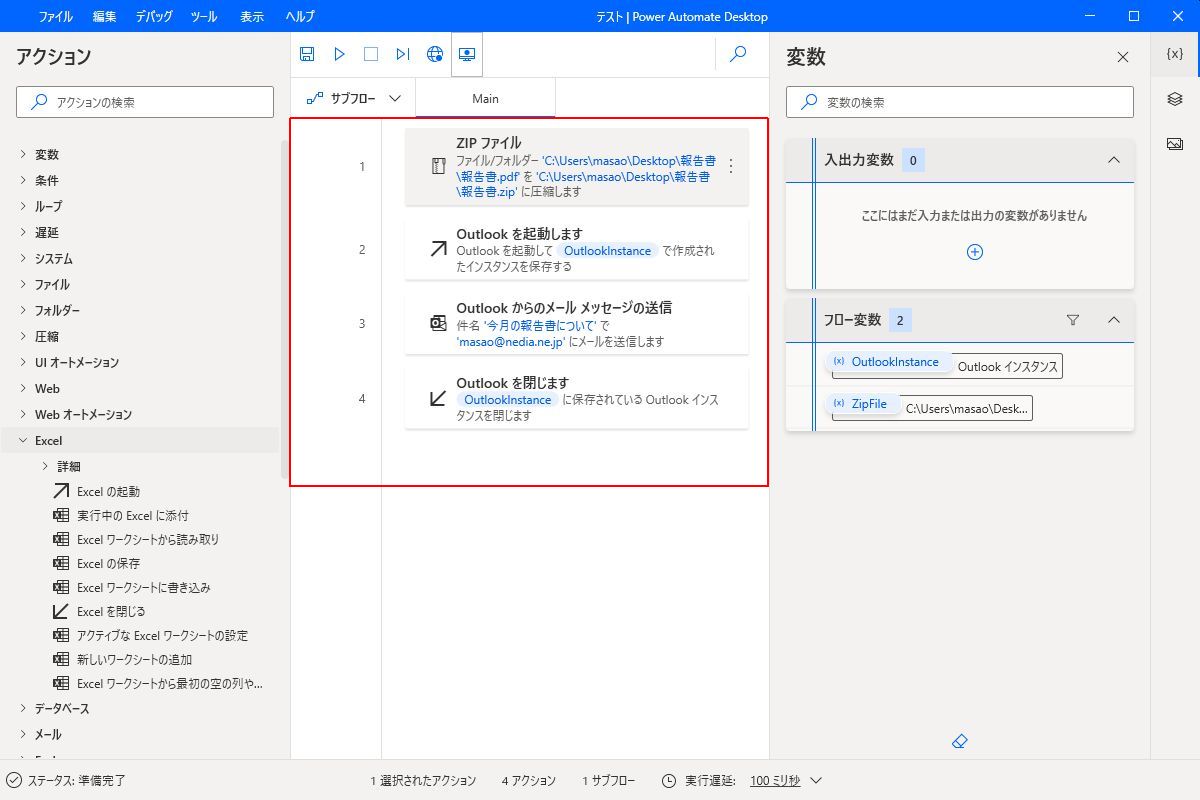
Task: Expand the ループ action group
Action: click(x=23, y=206)
